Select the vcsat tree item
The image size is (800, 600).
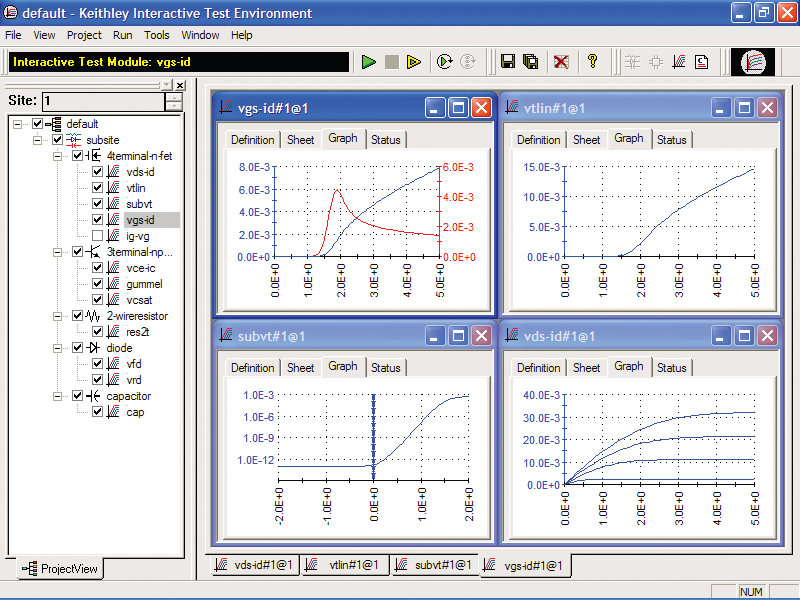139,300
